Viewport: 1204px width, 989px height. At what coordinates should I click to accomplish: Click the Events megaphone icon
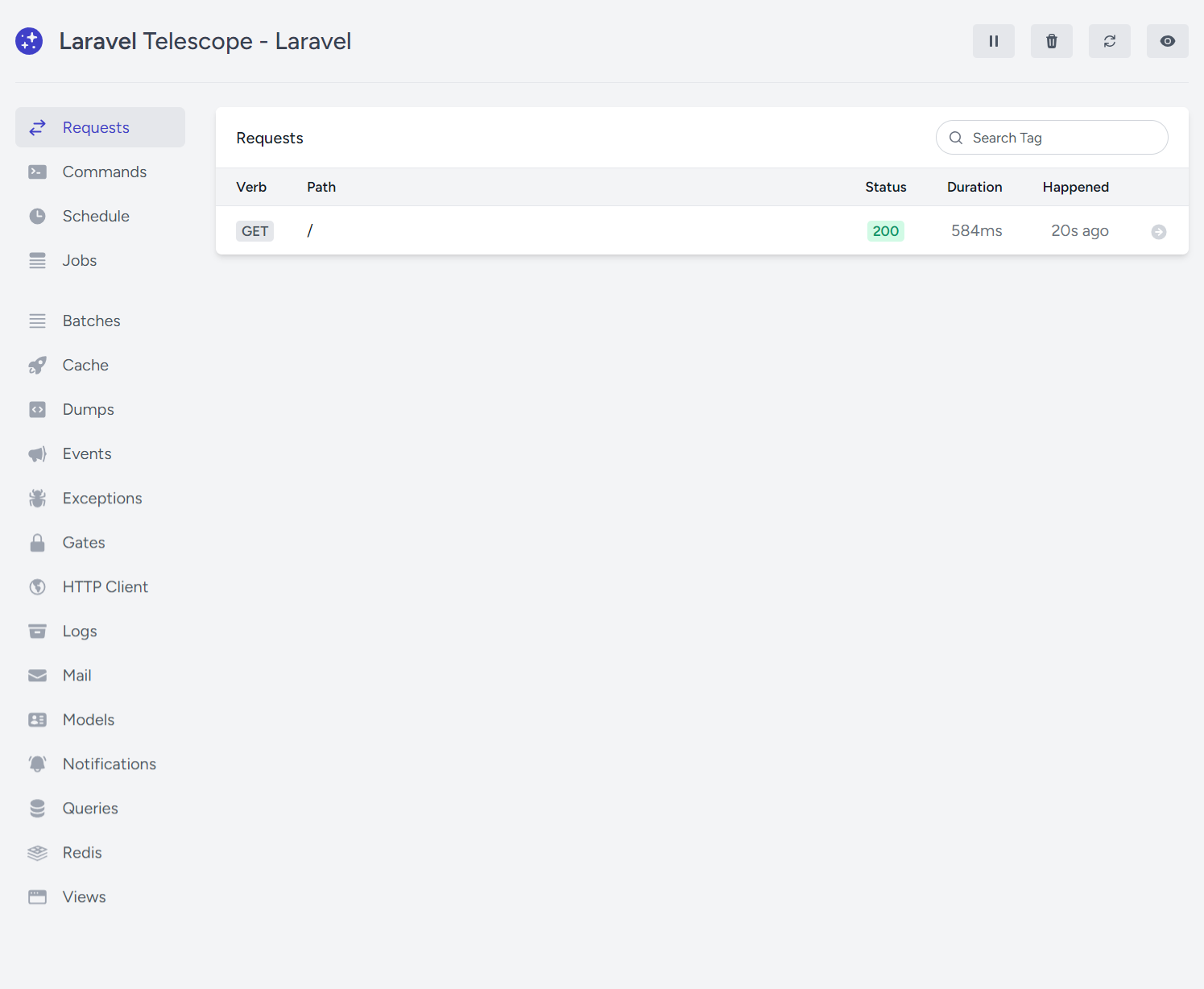coord(38,454)
